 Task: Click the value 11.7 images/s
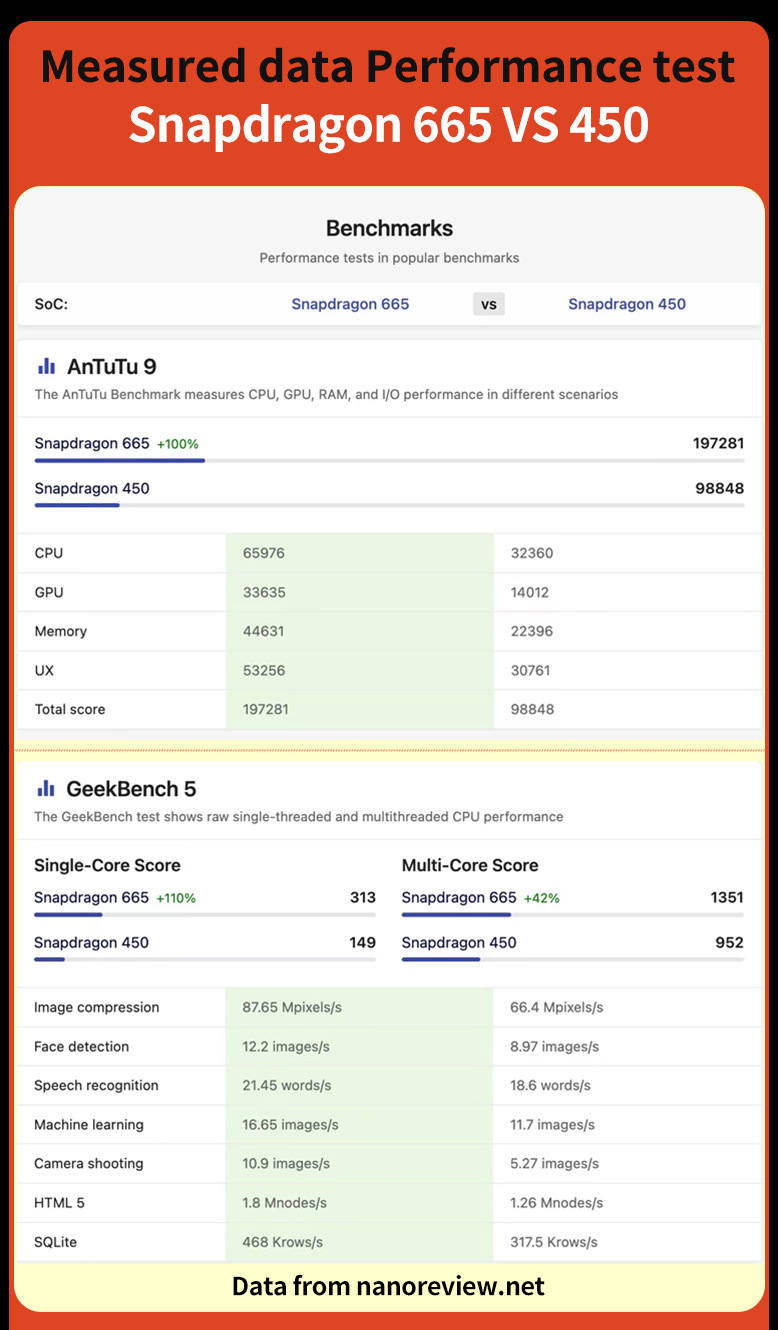(552, 1124)
